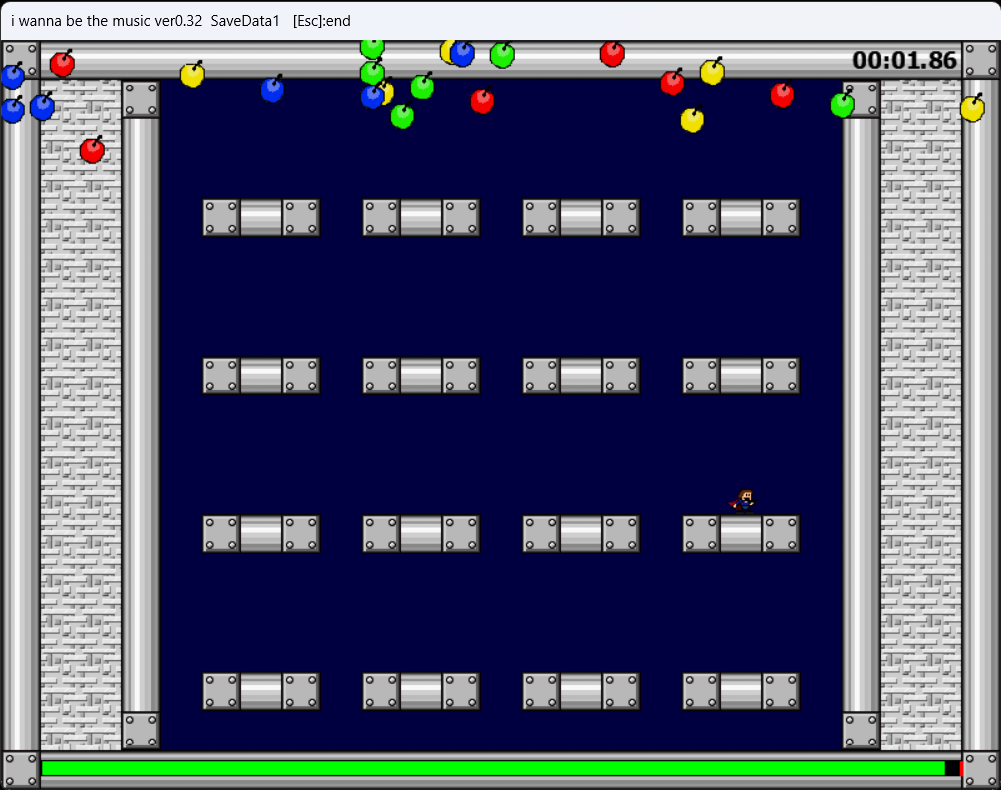Click the red apple just below the green top-bar apple
The height and width of the screenshot is (790, 1001).
(483, 100)
